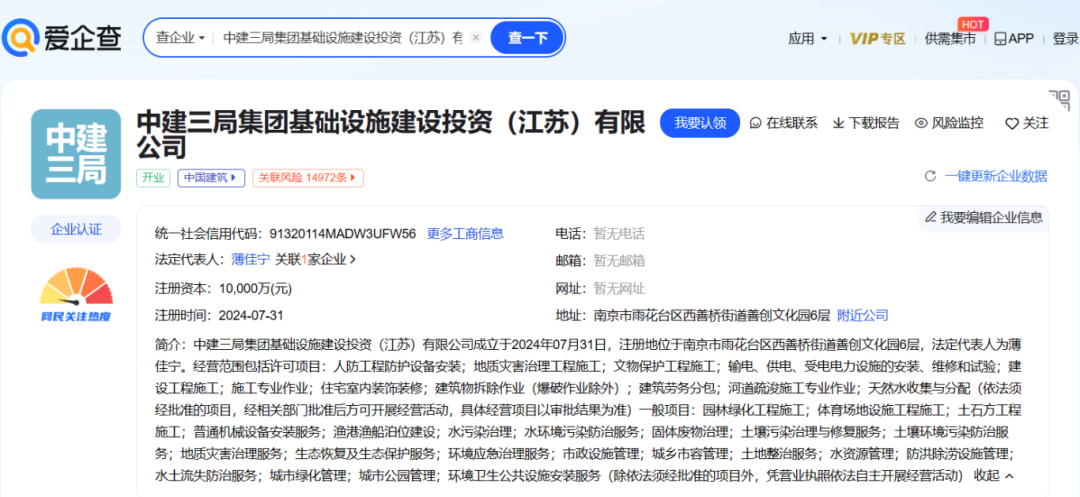This screenshot has height=497, width=1080.
Task: Click the 暂无邮箱 email value
Action: click(x=619, y=261)
